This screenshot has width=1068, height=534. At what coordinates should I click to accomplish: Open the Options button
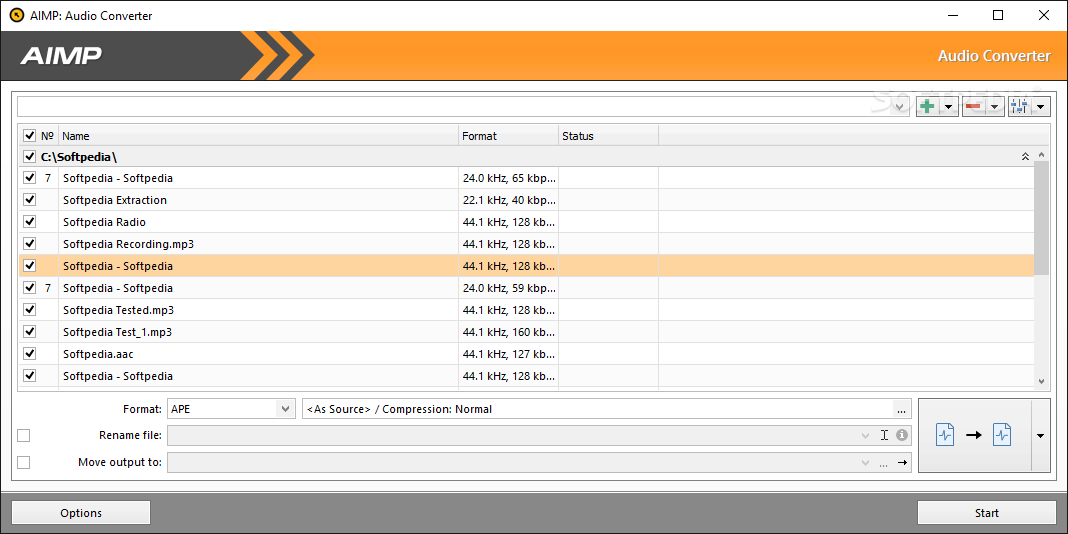tap(81, 513)
